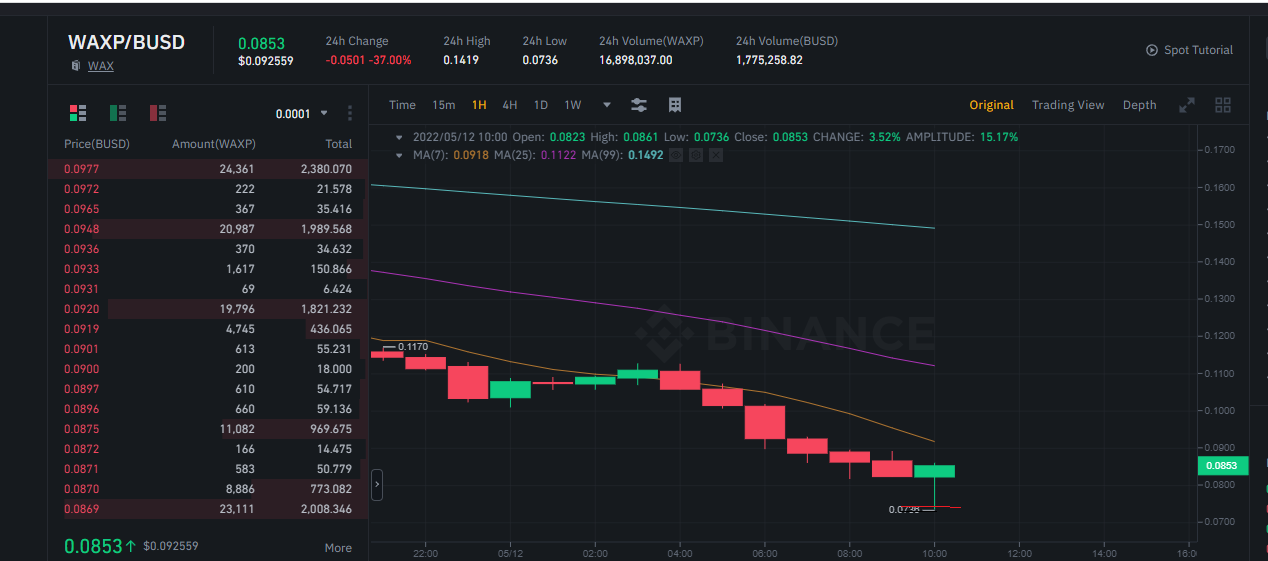This screenshot has height=561, width=1268.
Task: Open the WAX info link
Action: (x=101, y=66)
